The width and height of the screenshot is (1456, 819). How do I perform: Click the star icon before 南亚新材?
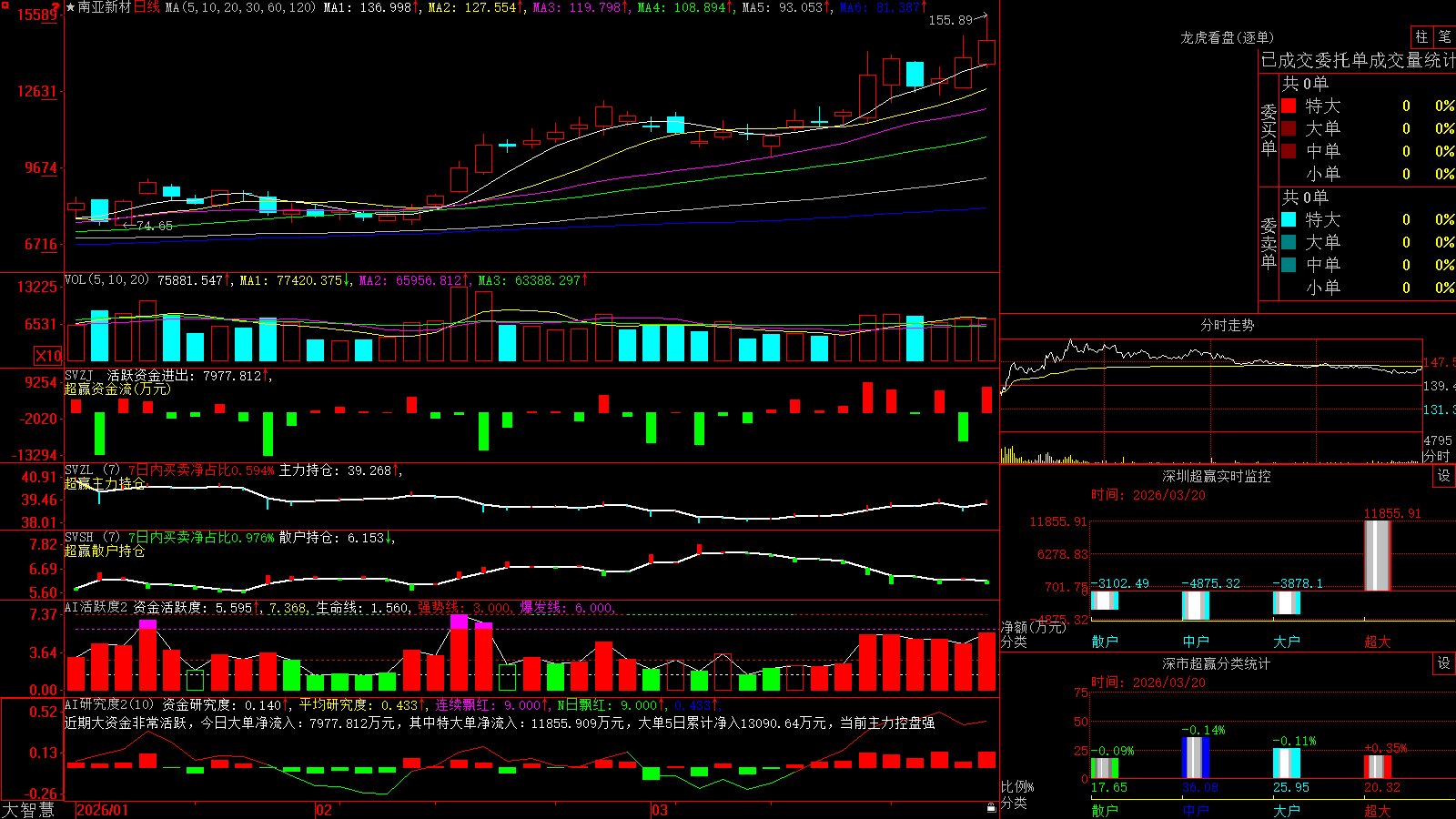70,7
